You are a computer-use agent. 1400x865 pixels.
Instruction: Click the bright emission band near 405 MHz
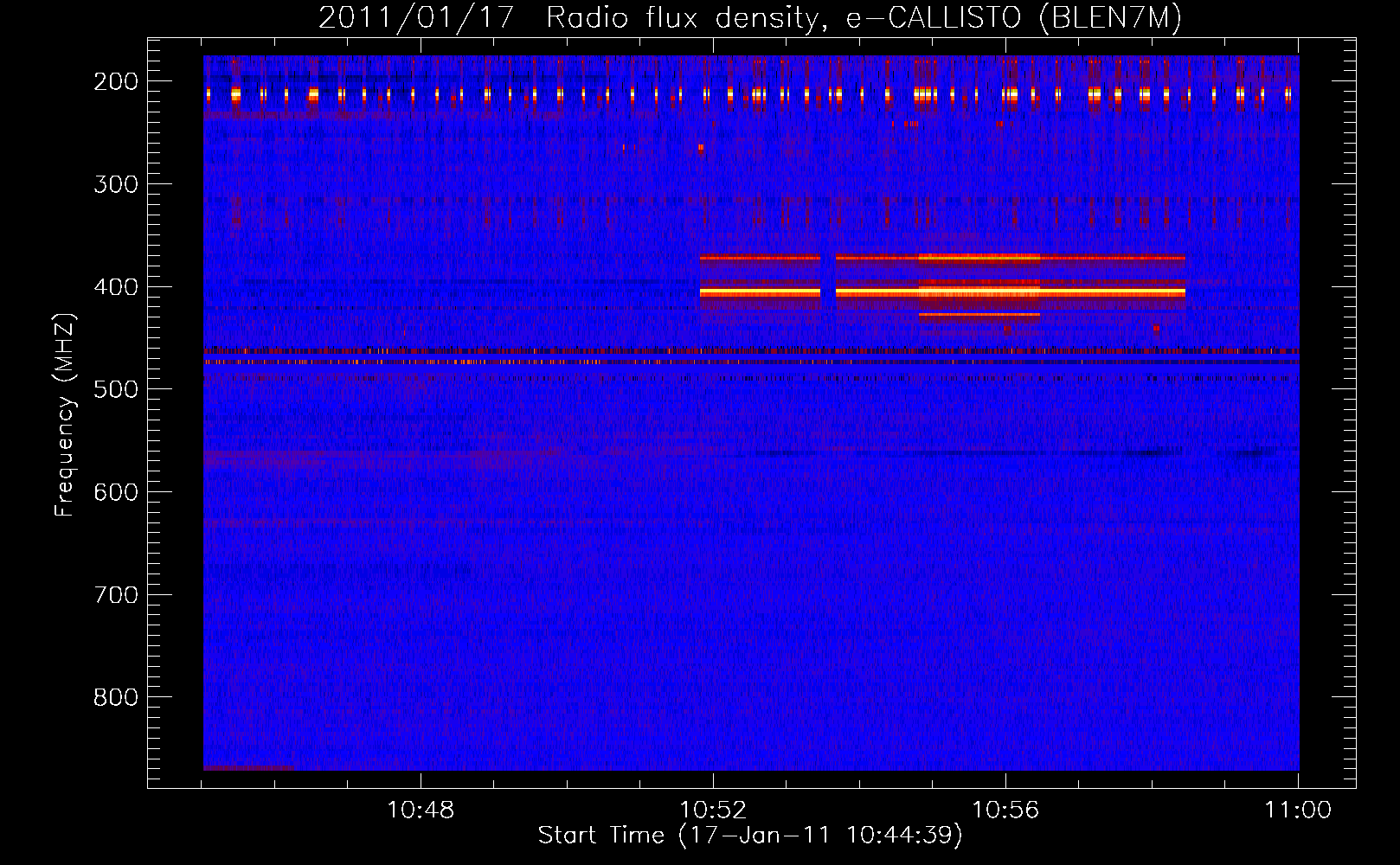[942, 293]
